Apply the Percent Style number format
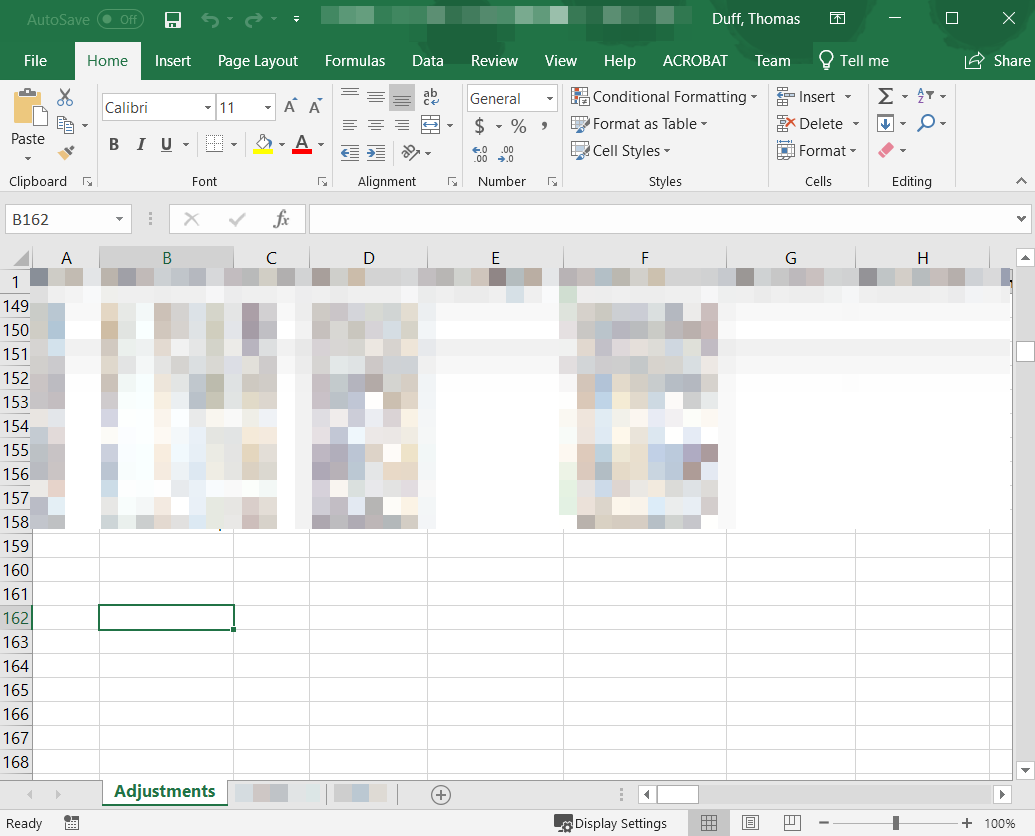Screen dimensions: 1035x836 518,127
